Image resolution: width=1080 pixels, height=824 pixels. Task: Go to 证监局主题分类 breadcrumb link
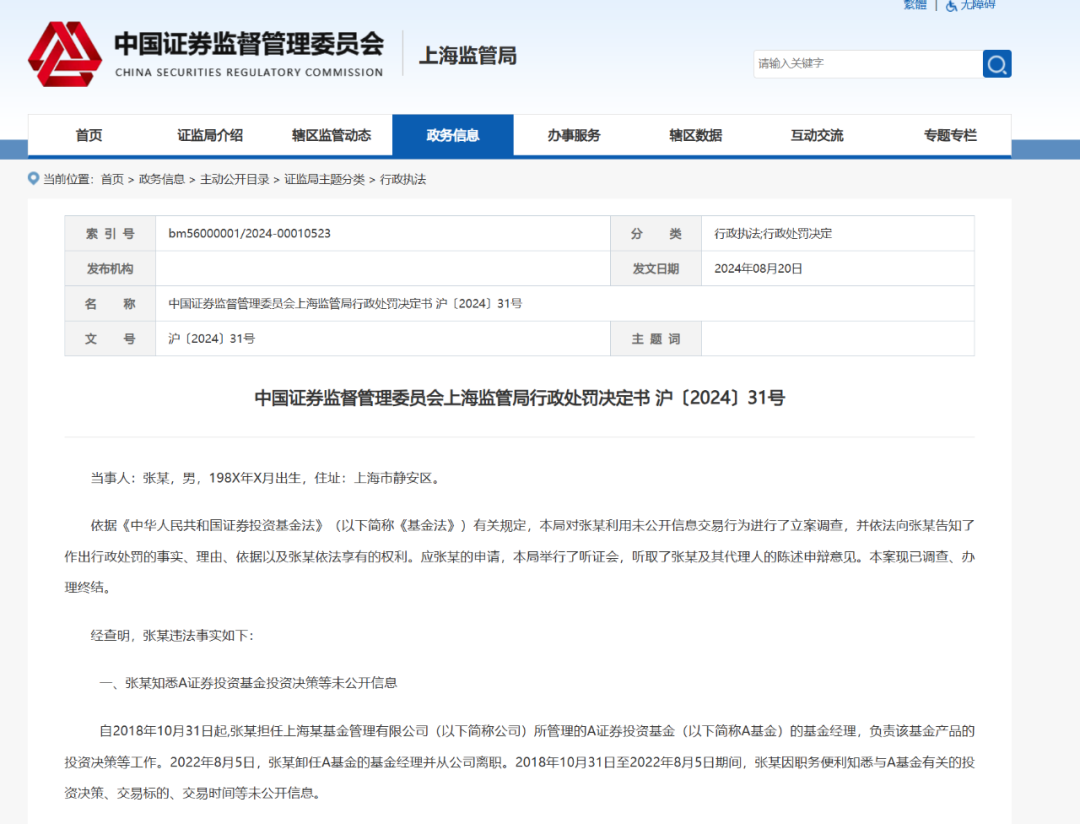[x=324, y=180]
